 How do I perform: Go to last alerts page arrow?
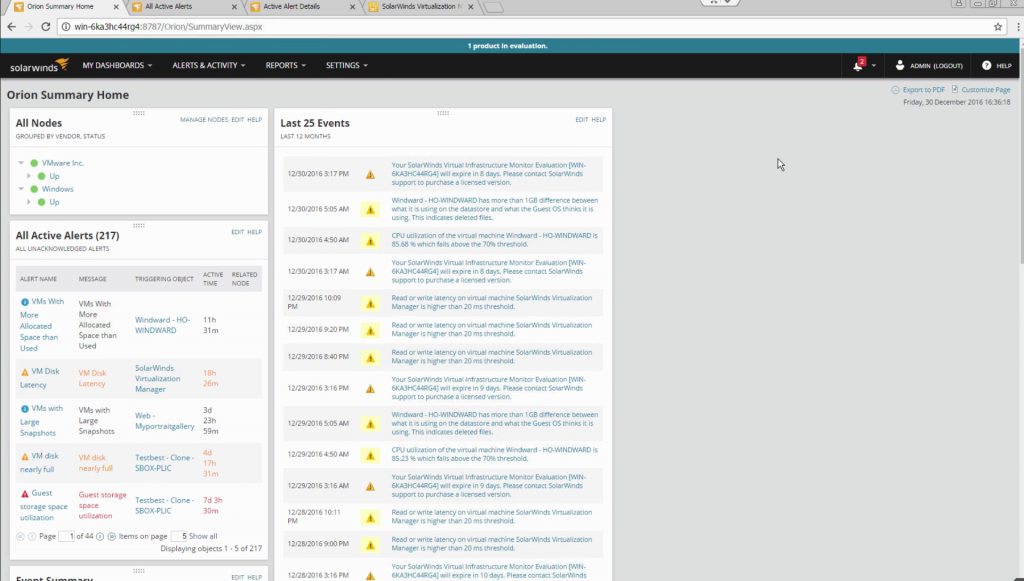tap(112, 537)
